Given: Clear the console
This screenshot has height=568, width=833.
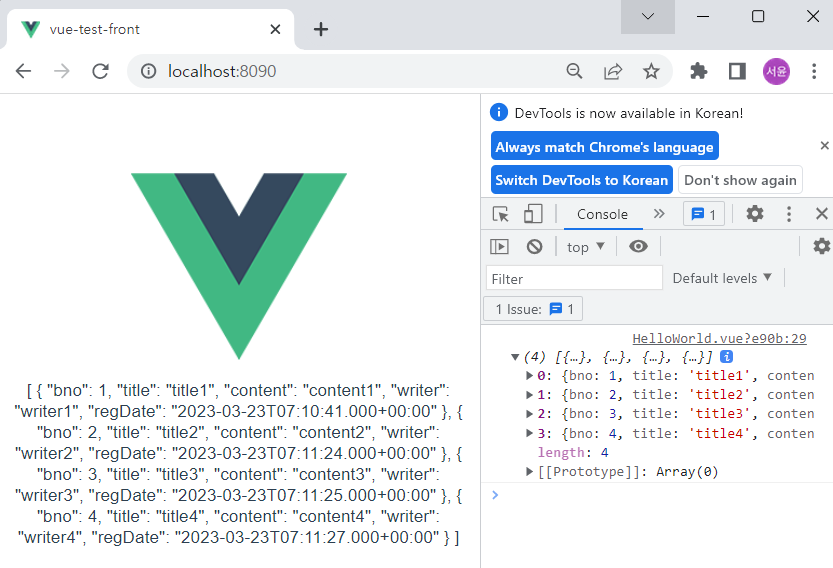Looking at the screenshot, I should pyautogui.click(x=534, y=247).
